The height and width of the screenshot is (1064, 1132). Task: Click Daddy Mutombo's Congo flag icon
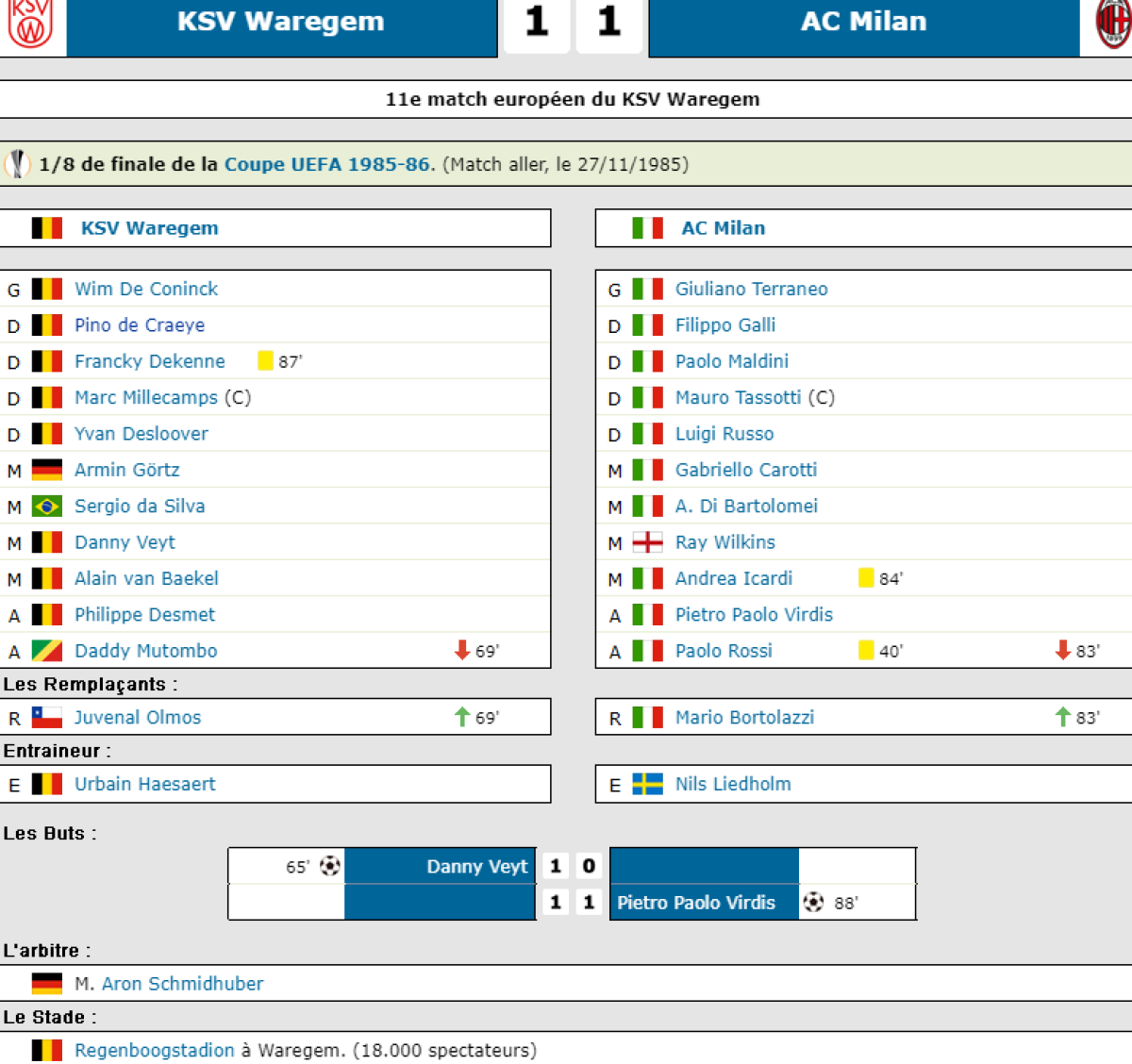47,651
